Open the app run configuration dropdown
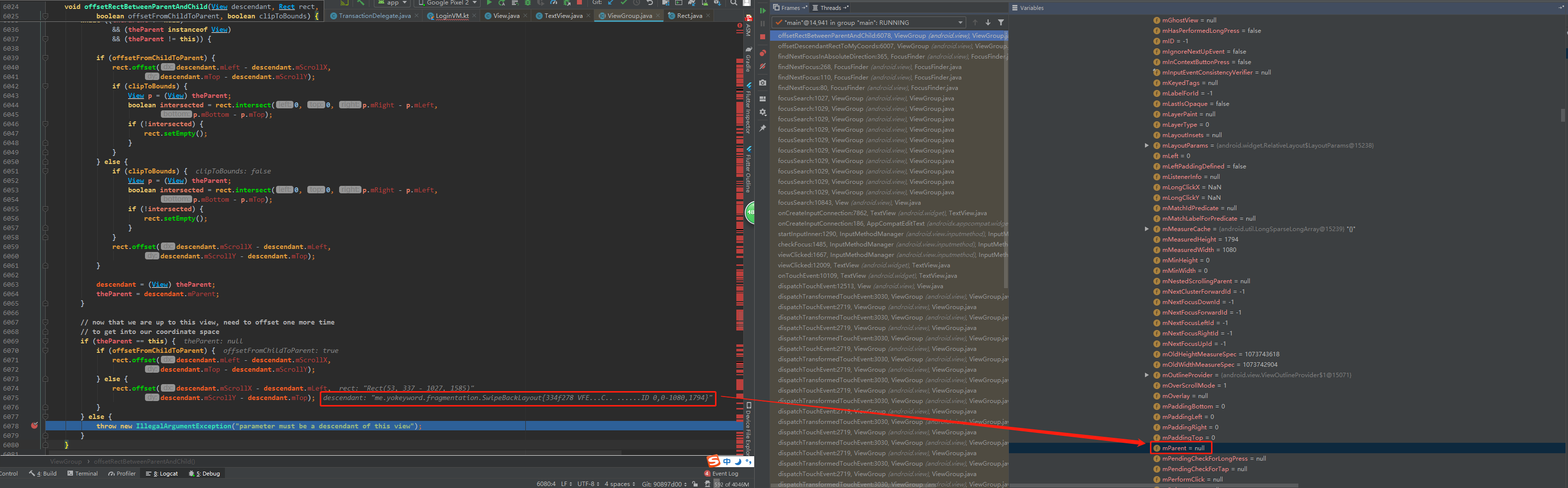Image resolution: width=1568 pixels, height=488 pixels. point(393,3)
